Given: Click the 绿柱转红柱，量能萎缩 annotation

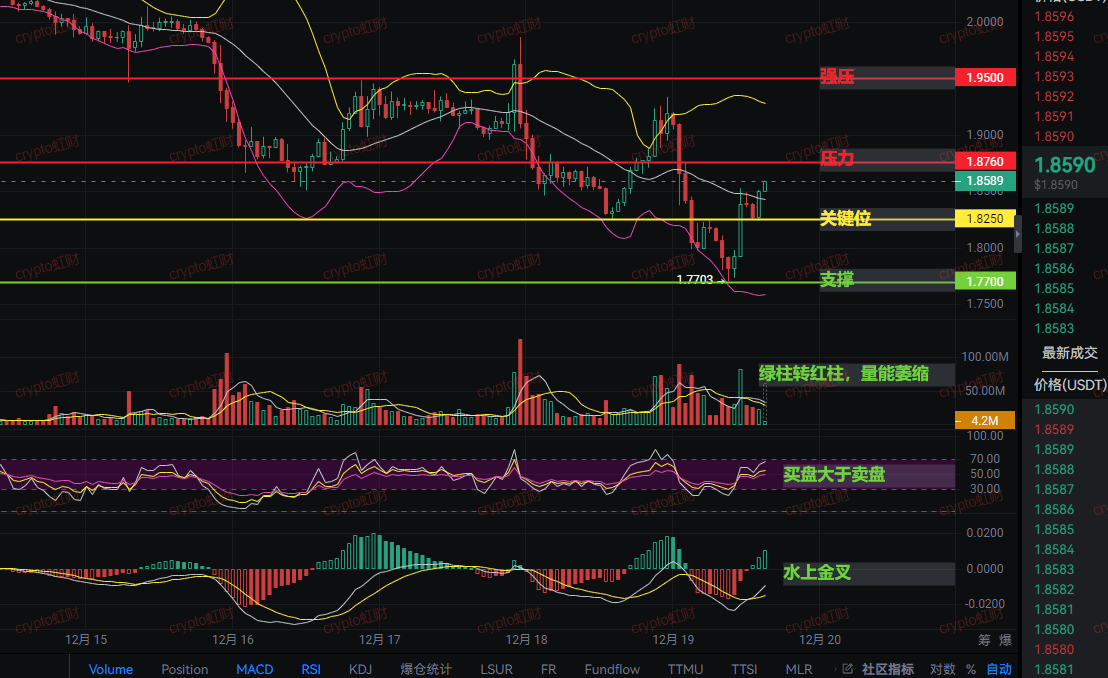Looking at the screenshot, I should point(844,374).
